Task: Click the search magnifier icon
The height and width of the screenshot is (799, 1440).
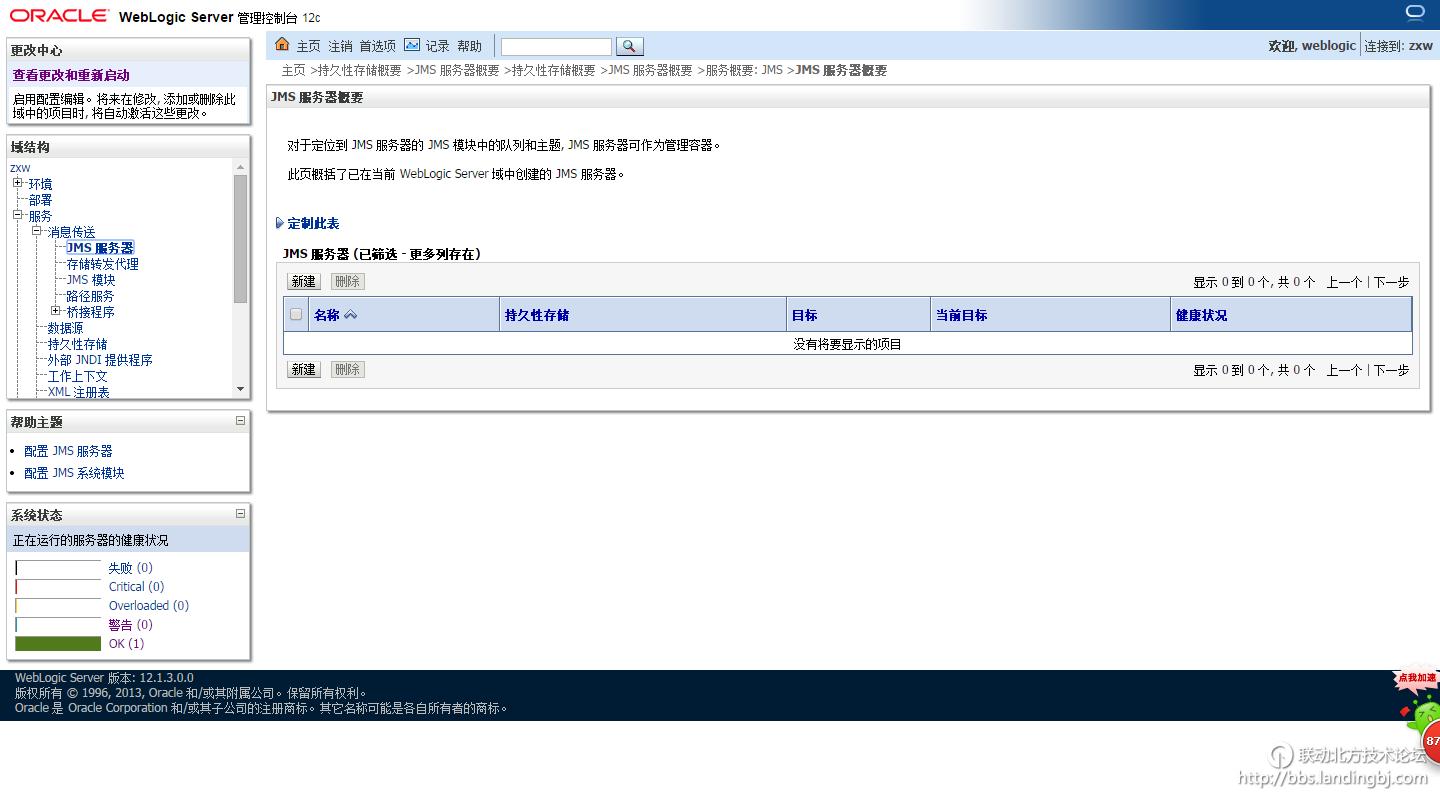Action: pos(629,45)
